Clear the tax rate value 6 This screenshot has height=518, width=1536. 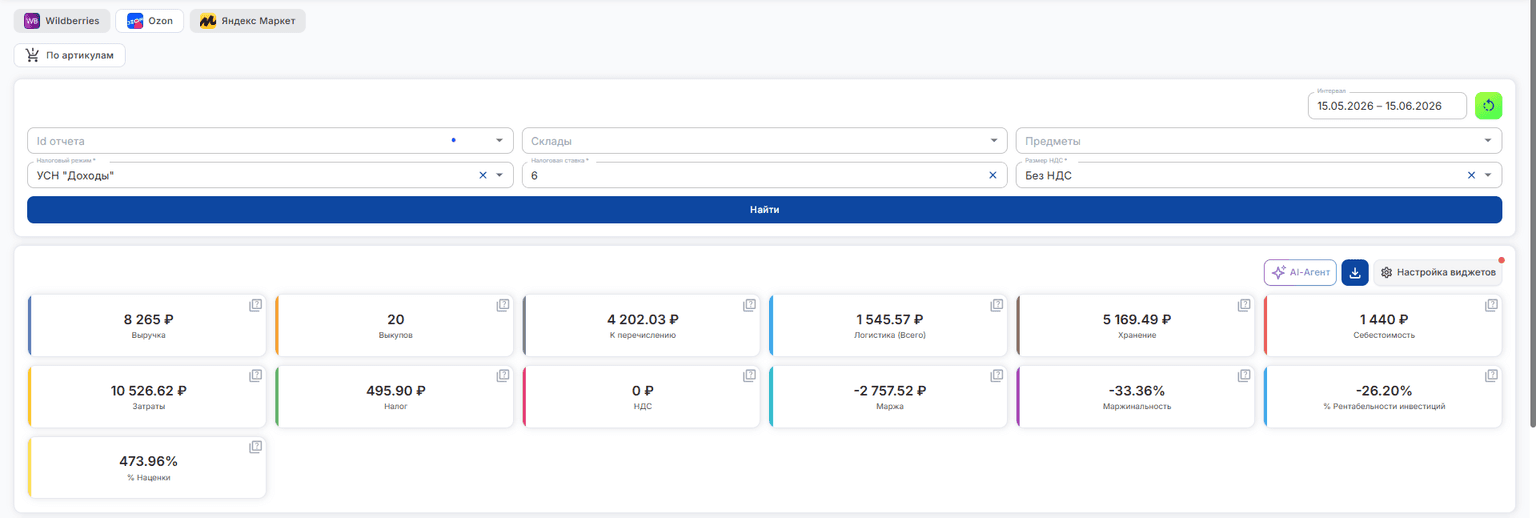point(993,175)
